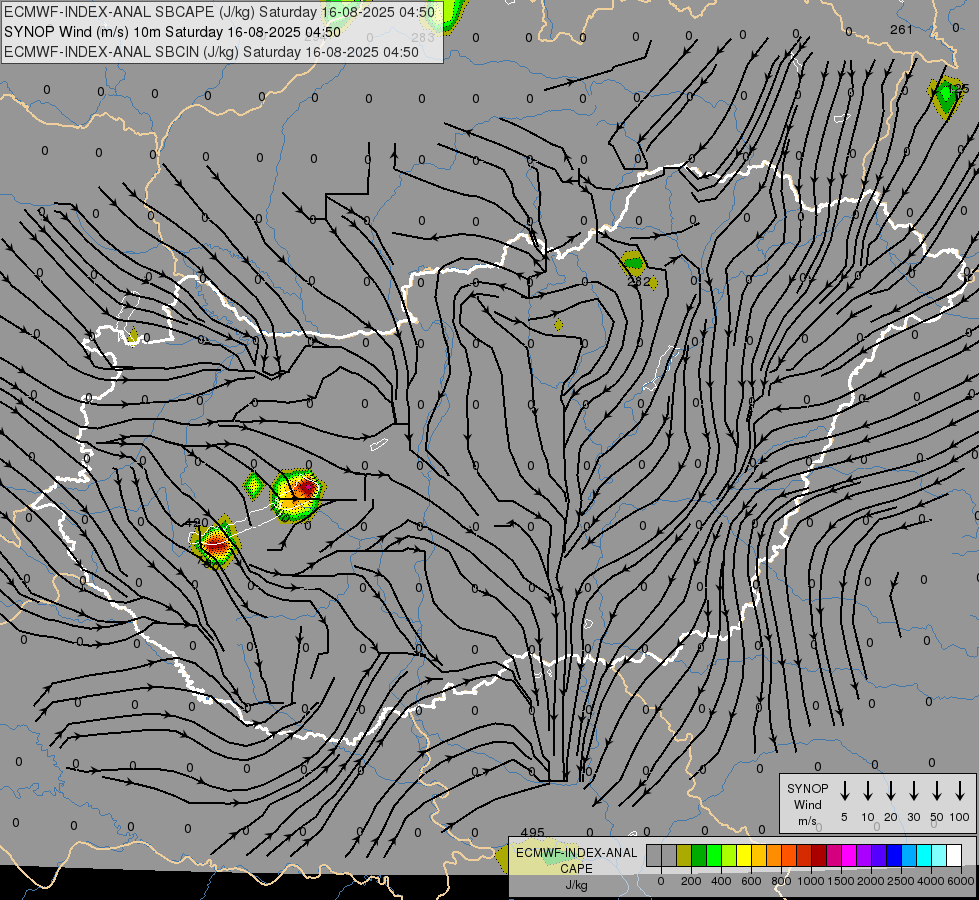
Task: Click the 800 tick label on CAPE scale
Action: point(781,881)
